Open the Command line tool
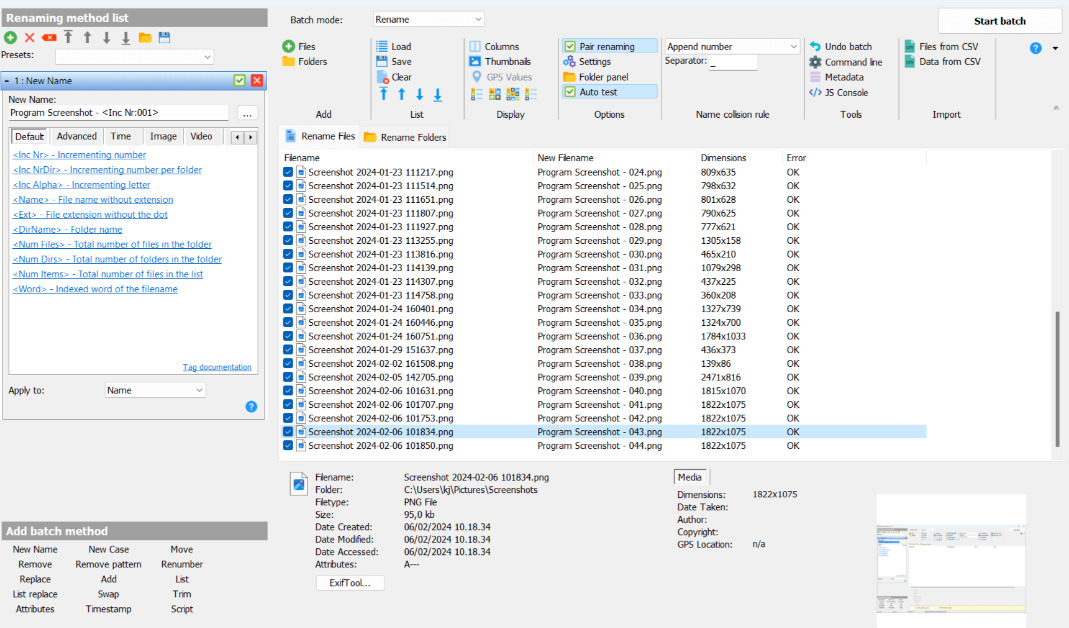 point(845,62)
